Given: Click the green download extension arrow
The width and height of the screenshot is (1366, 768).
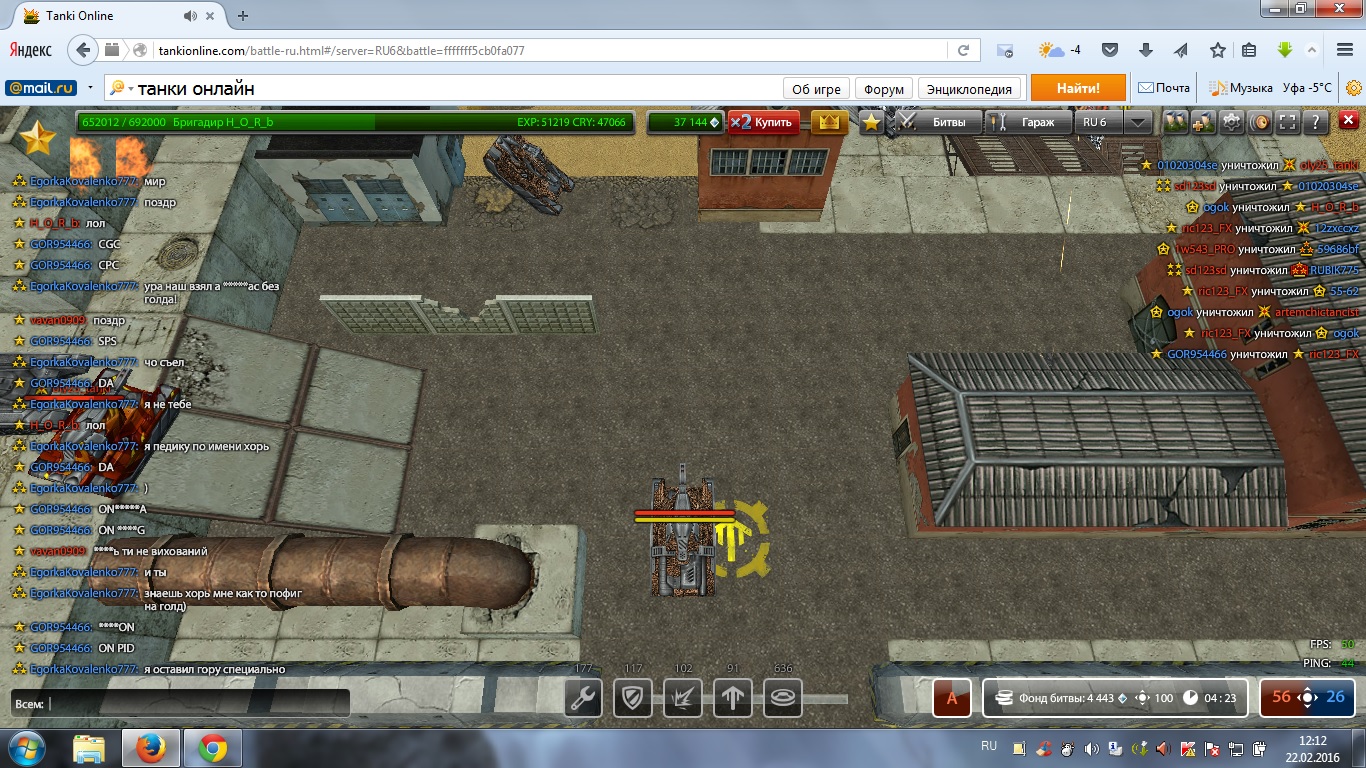Looking at the screenshot, I should pyautogui.click(x=1285, y=50).
